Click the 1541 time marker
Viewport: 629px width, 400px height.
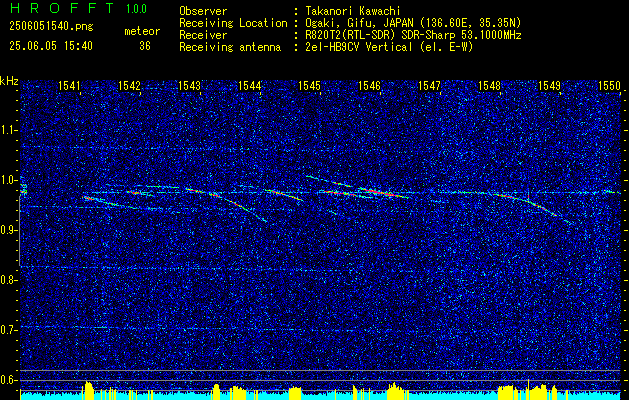click(70, 85)
